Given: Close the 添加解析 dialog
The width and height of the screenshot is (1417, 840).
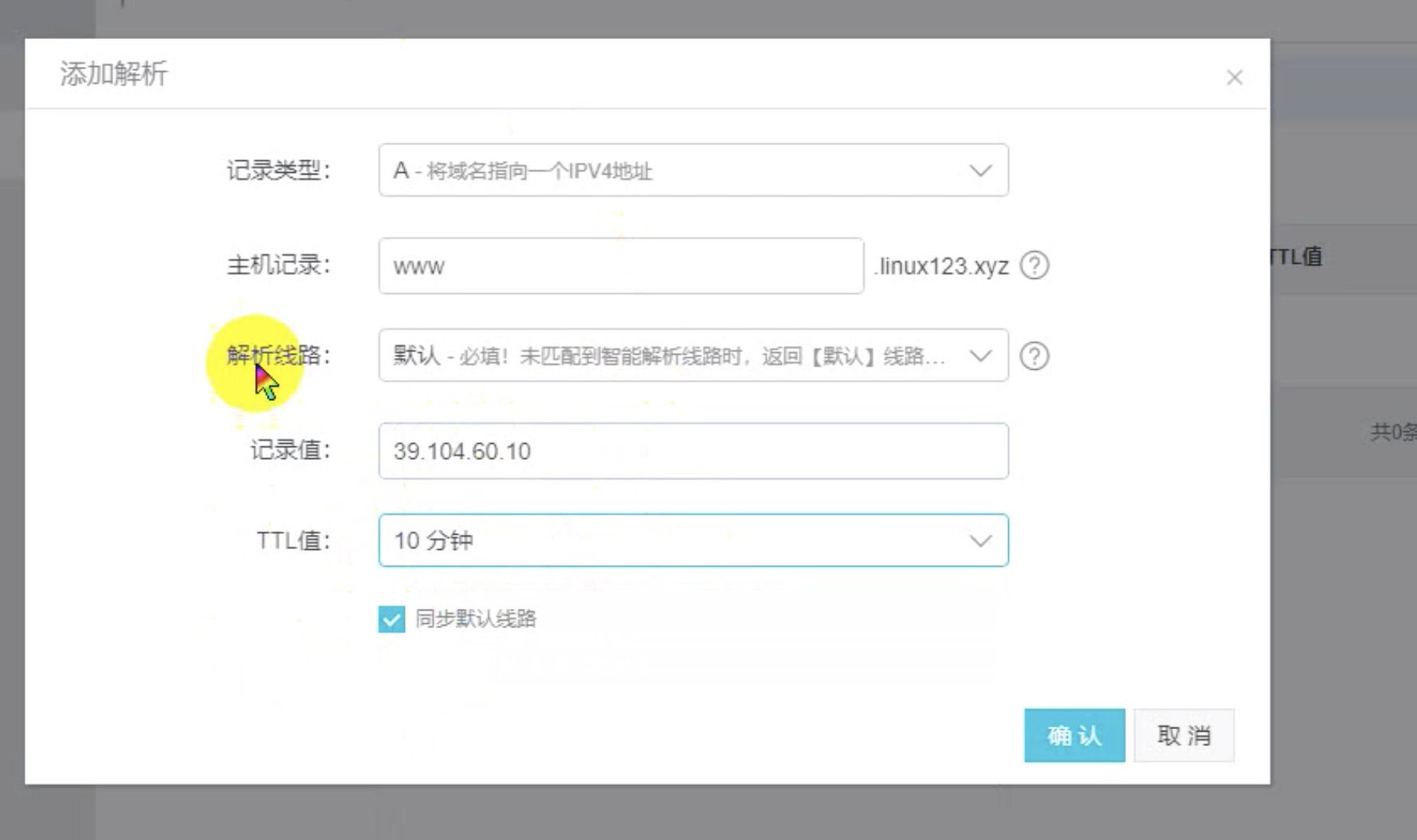Looking at the screenshot, I should click(1234, 77).
